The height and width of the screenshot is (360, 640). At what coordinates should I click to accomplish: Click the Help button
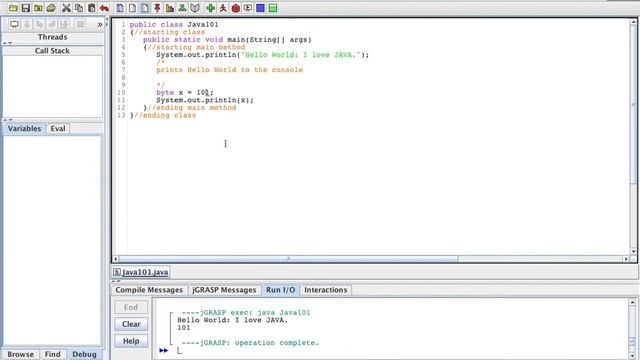point(131,341)
